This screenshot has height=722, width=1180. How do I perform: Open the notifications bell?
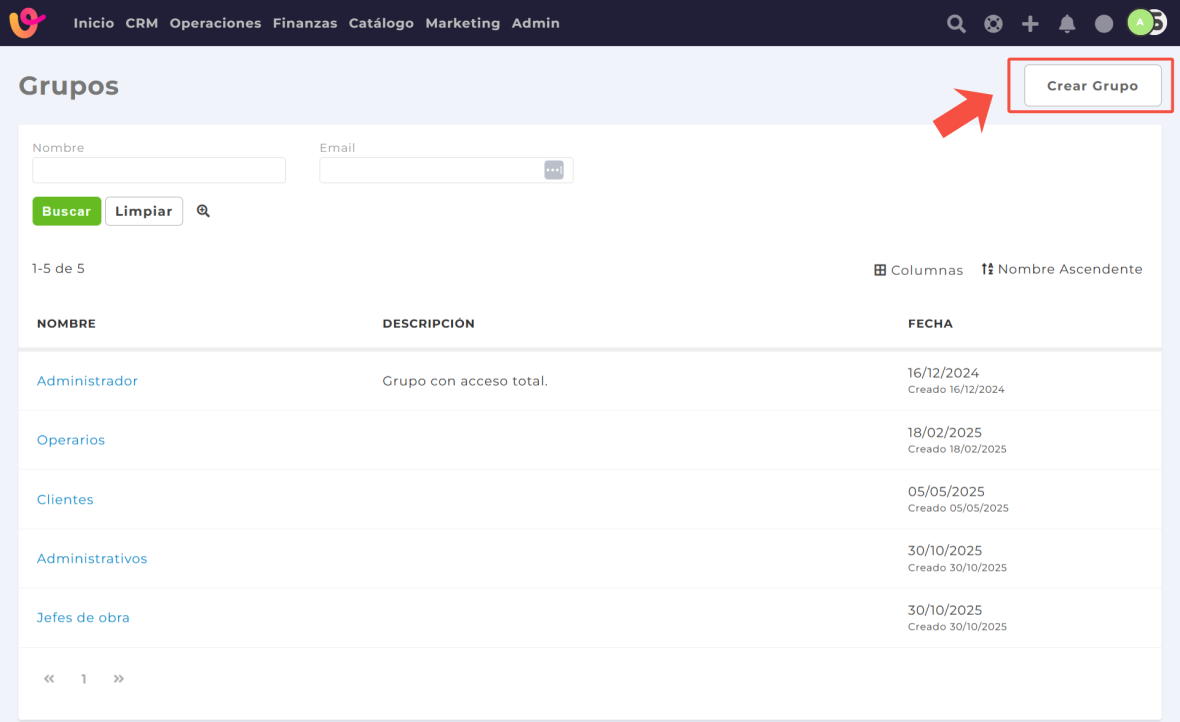(x=1067, y=24)
